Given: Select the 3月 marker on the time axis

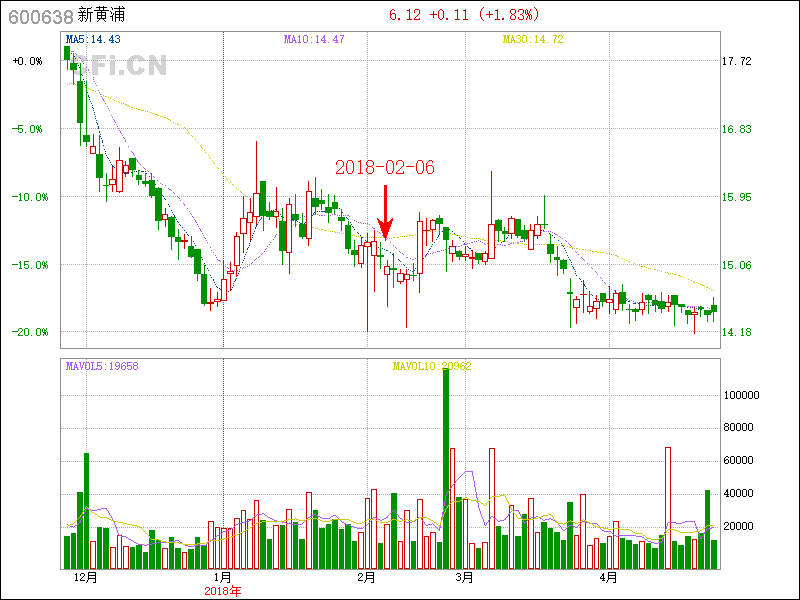Looking at the screenshot, I should 463,577.
